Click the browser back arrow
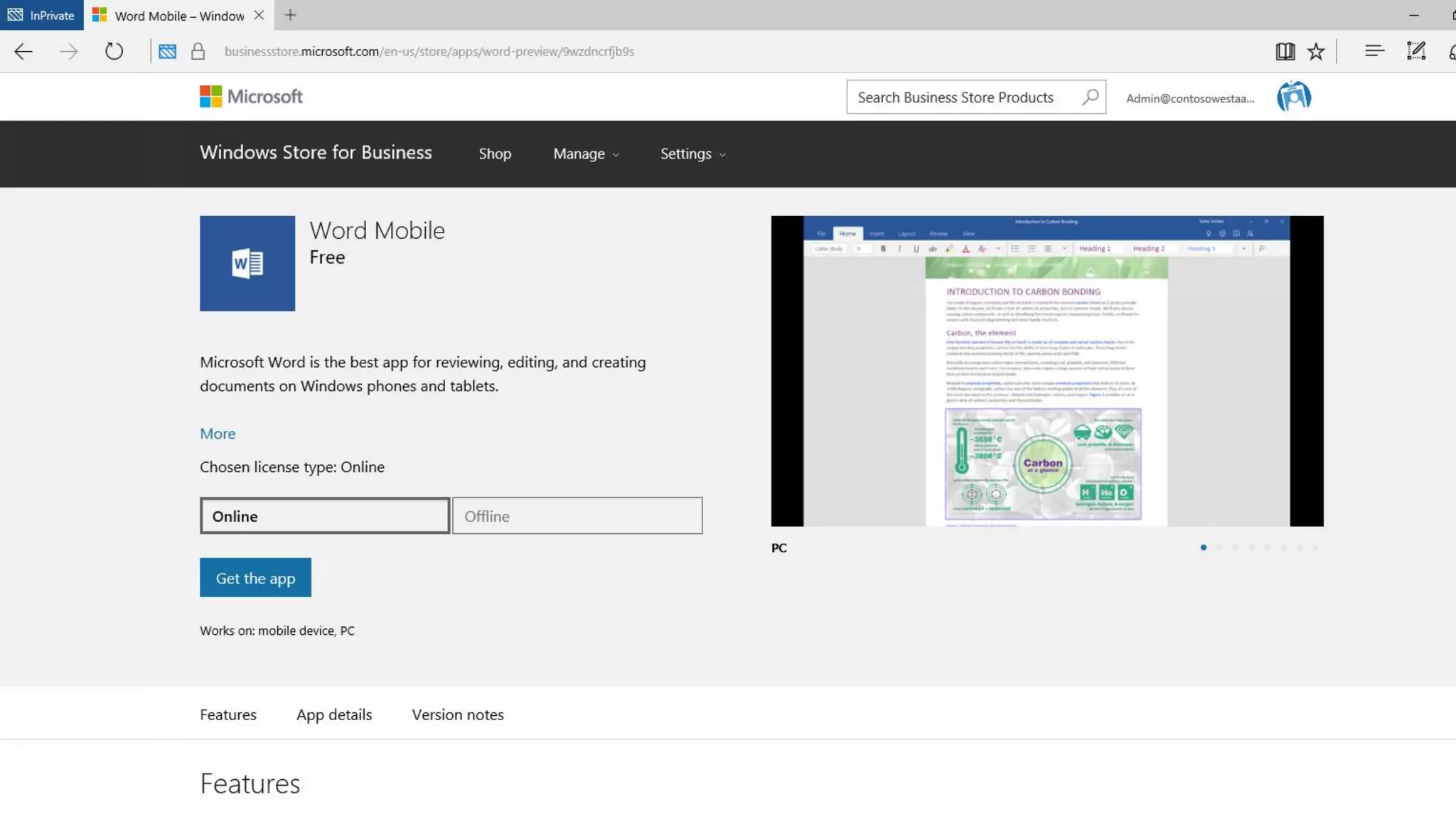Screen dimensions: 1456x819 pos(23,51)
